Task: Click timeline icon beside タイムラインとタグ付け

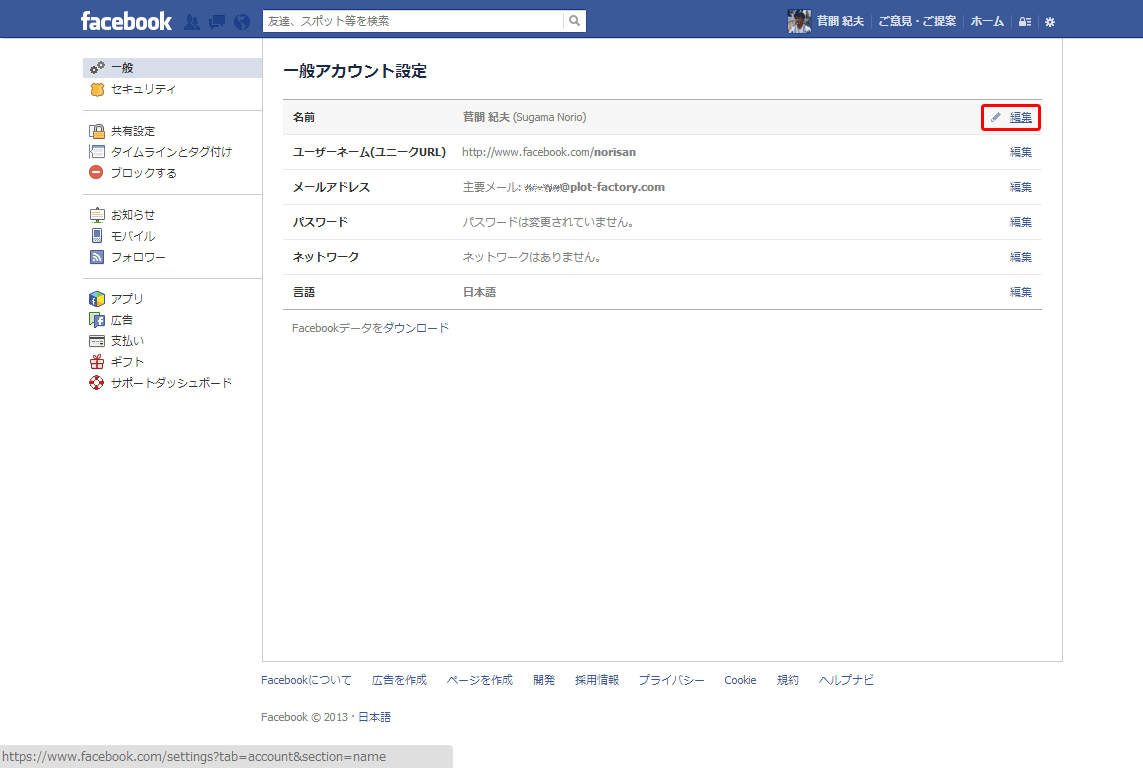Action: [97, 152]
